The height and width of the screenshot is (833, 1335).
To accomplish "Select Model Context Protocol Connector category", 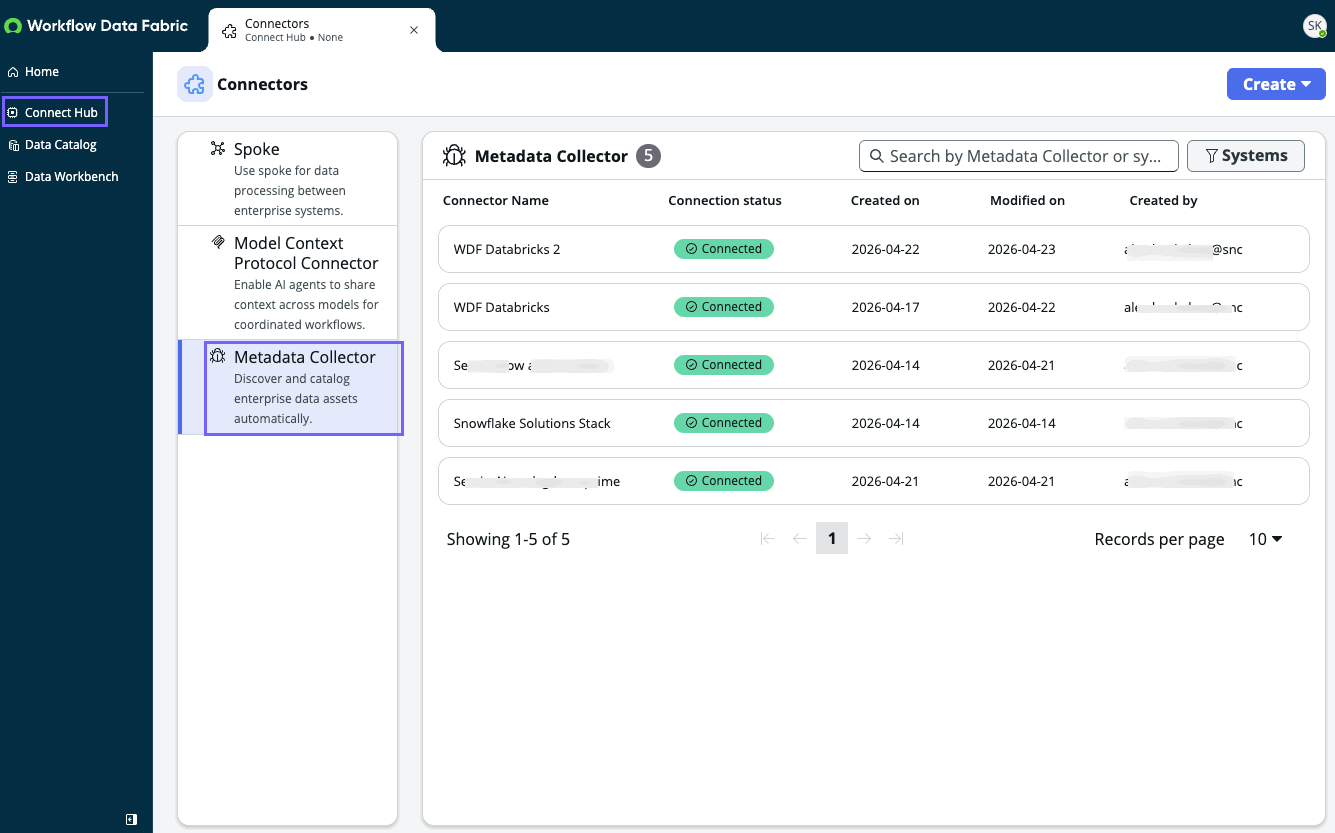I will click(x=288, y=283).
